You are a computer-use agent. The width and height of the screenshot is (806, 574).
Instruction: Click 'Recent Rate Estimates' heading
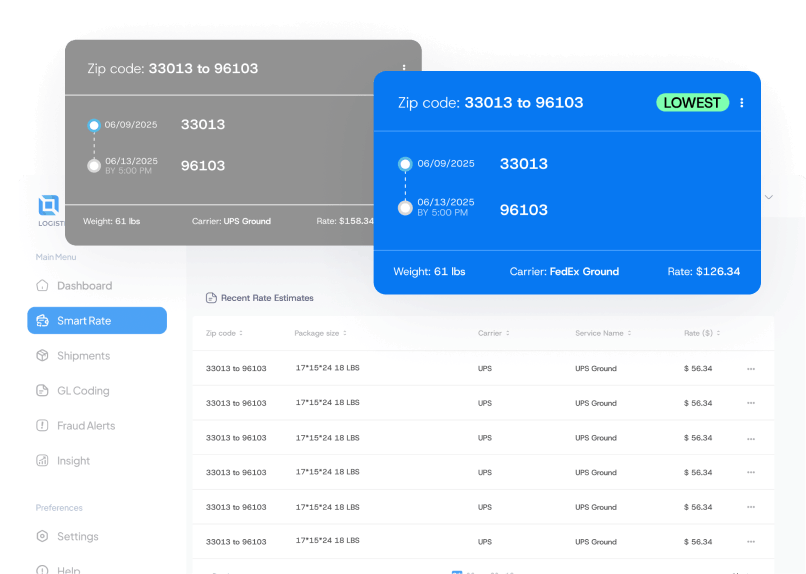point(267,298)
